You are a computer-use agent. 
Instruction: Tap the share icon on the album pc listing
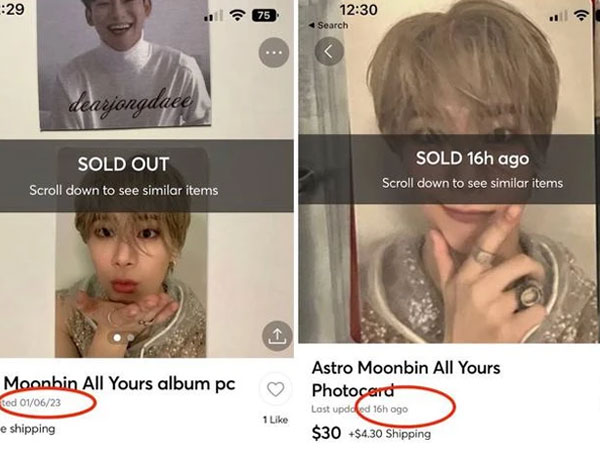273,336
